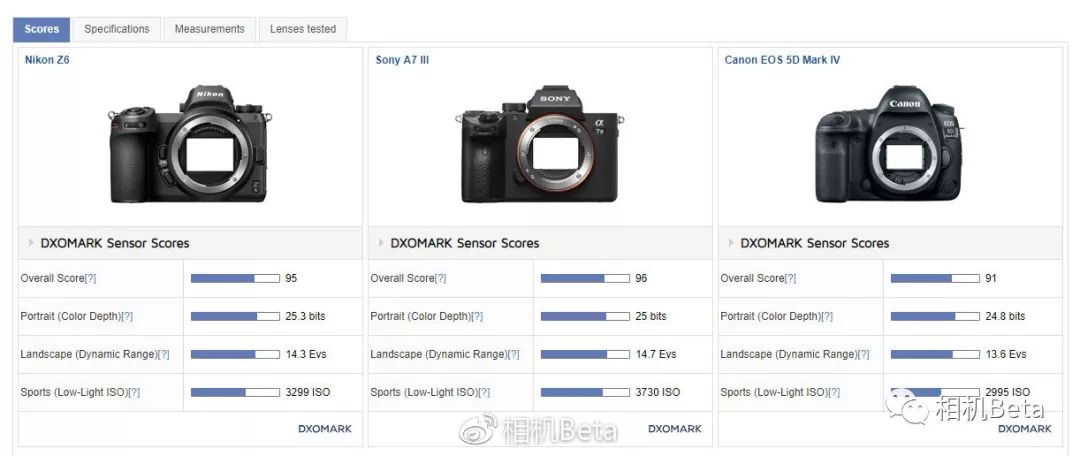Switch to the Specifications tab

(x=116, y=29)
